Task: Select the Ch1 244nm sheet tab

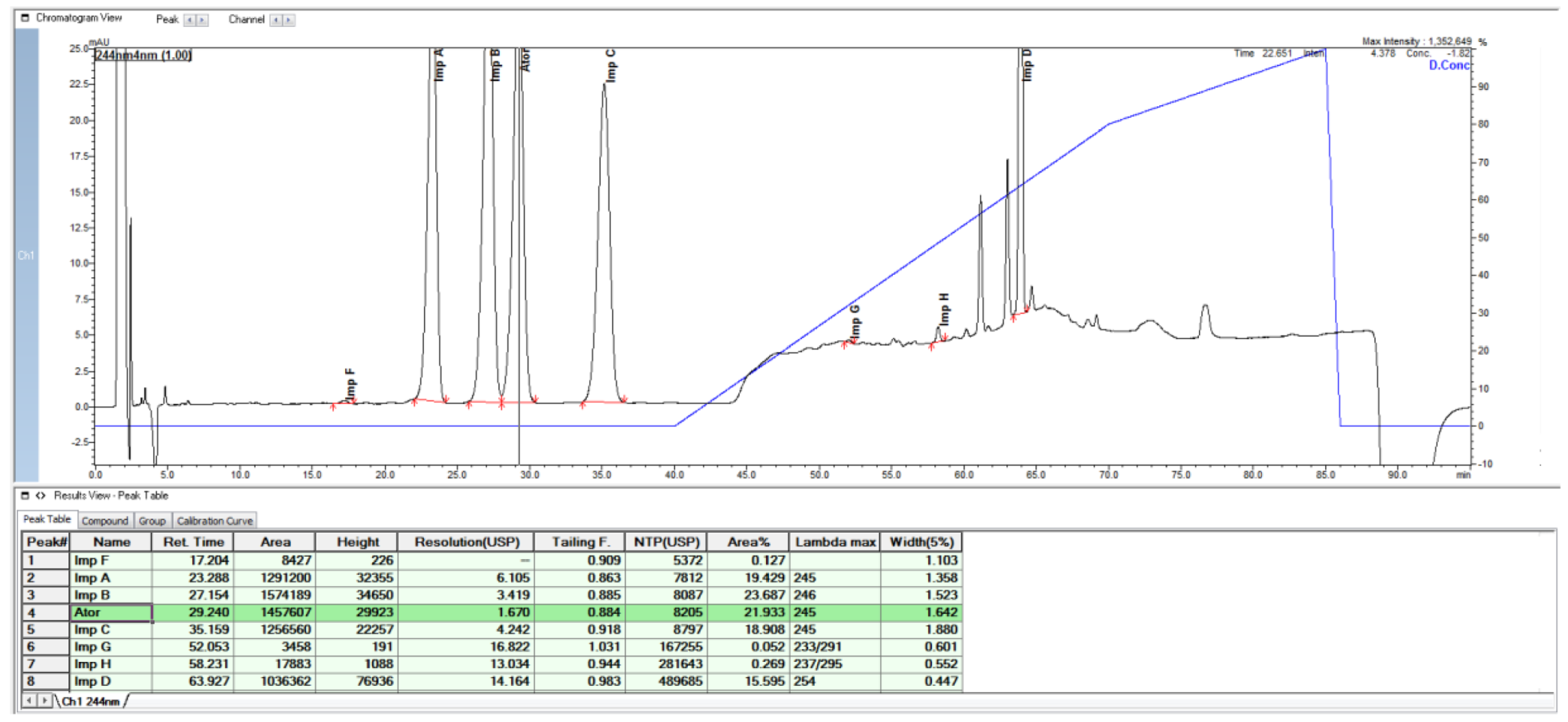Action: click(90, 701)
